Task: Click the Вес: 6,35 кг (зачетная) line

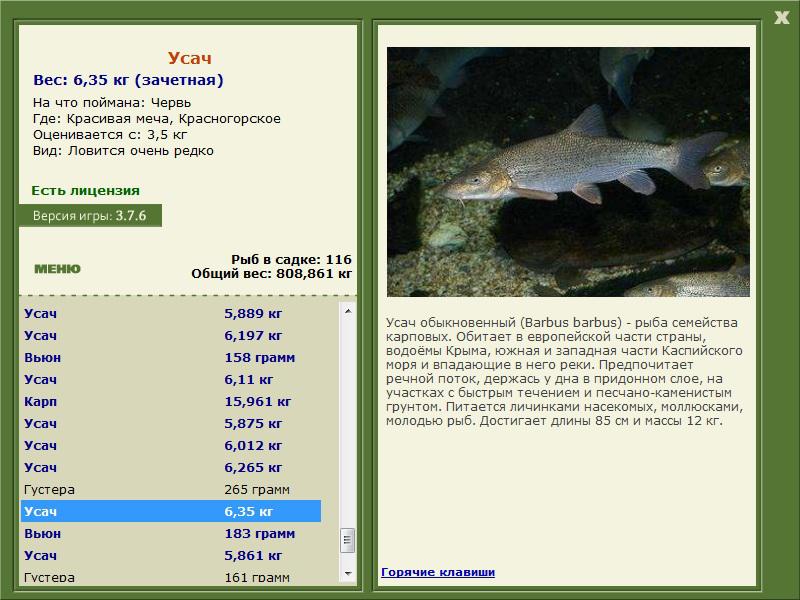Action: click(128, 80)
